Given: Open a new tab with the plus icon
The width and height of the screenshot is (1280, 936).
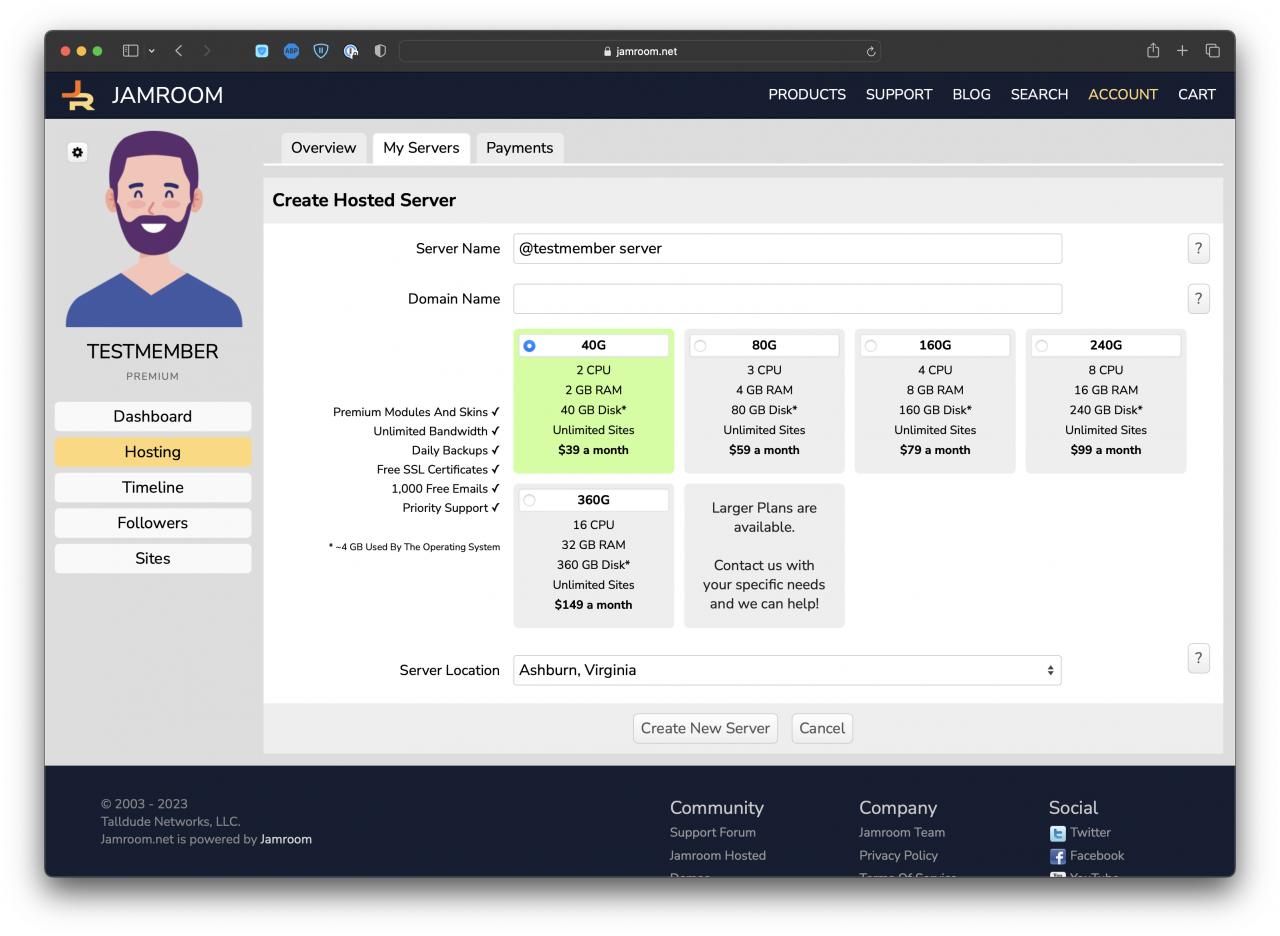Looking at the screenshot, I should [1182, 51].
